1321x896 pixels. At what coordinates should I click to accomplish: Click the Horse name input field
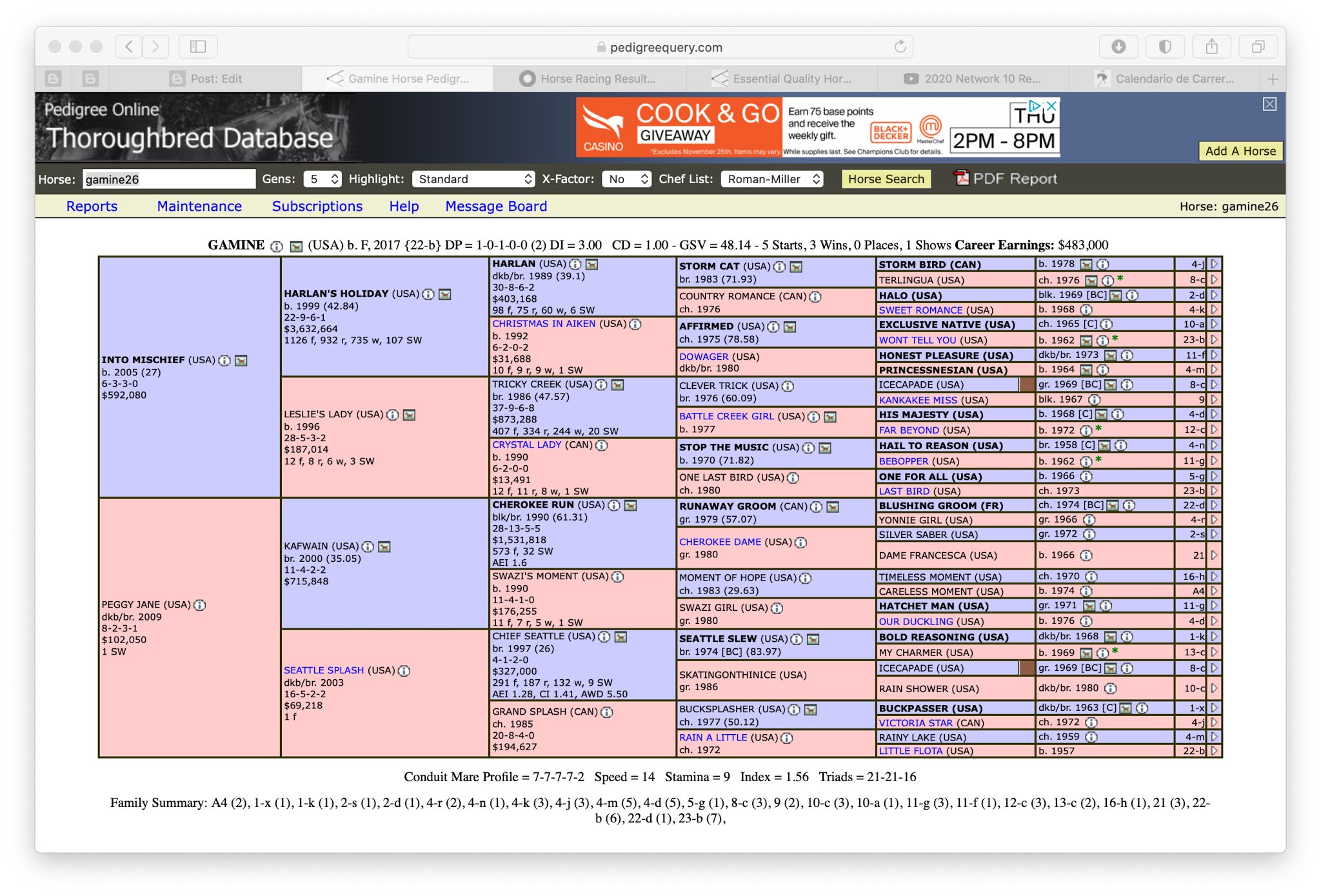pyautogui.click(x=169, y=179)
